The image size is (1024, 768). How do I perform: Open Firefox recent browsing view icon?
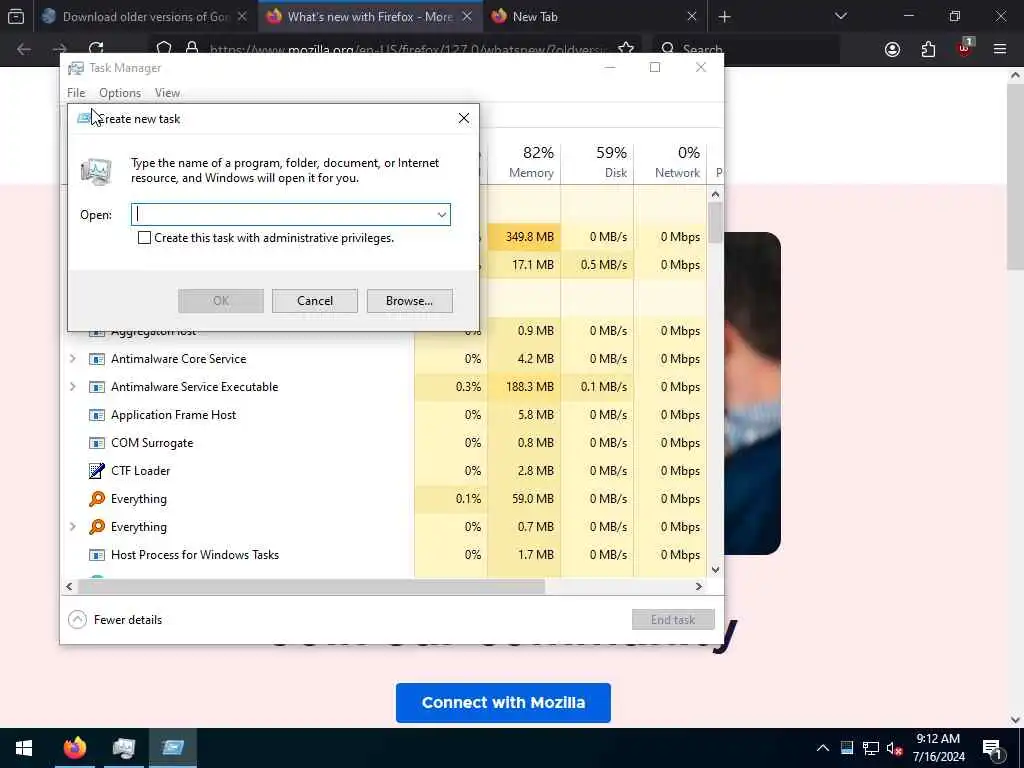16,16
